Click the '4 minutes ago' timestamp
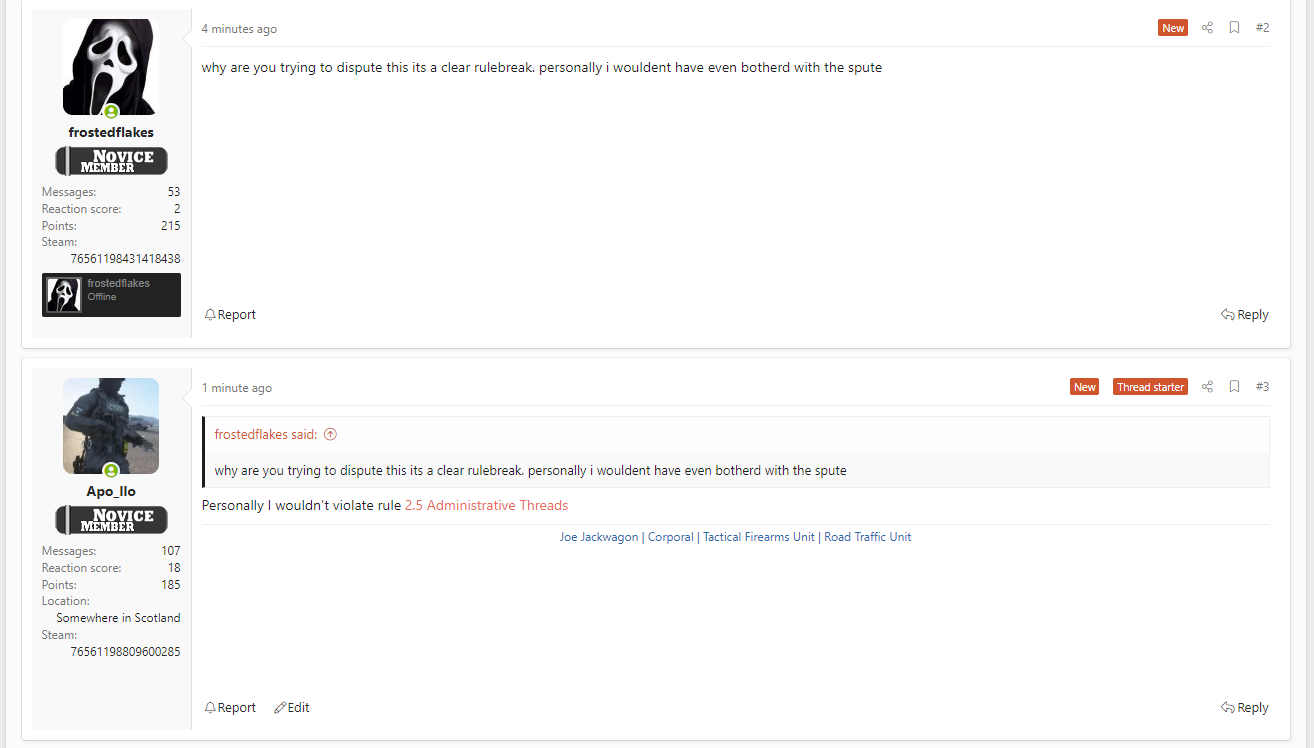Viewport: 1314px width, 748px height. [239, 29]
